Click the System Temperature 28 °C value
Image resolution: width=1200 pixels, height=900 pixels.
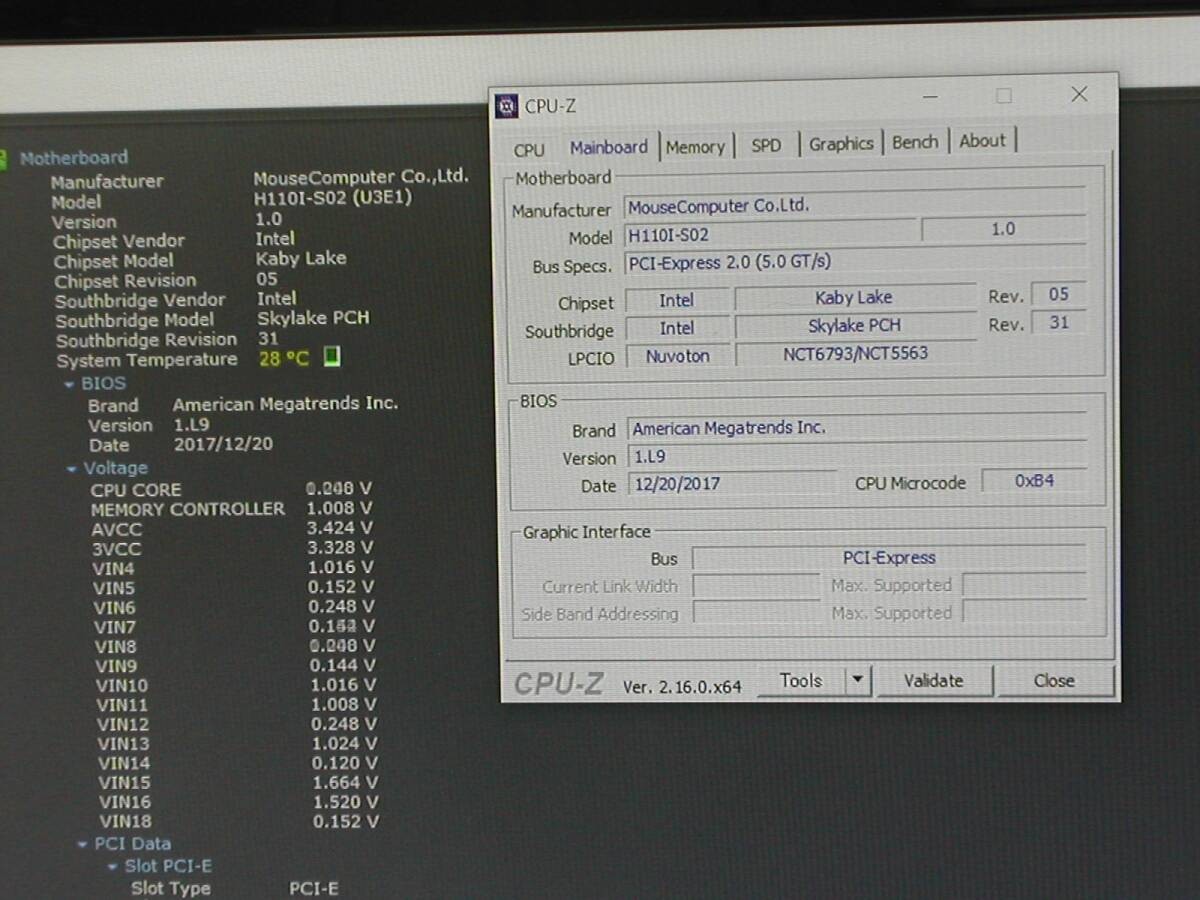point(284,358)
